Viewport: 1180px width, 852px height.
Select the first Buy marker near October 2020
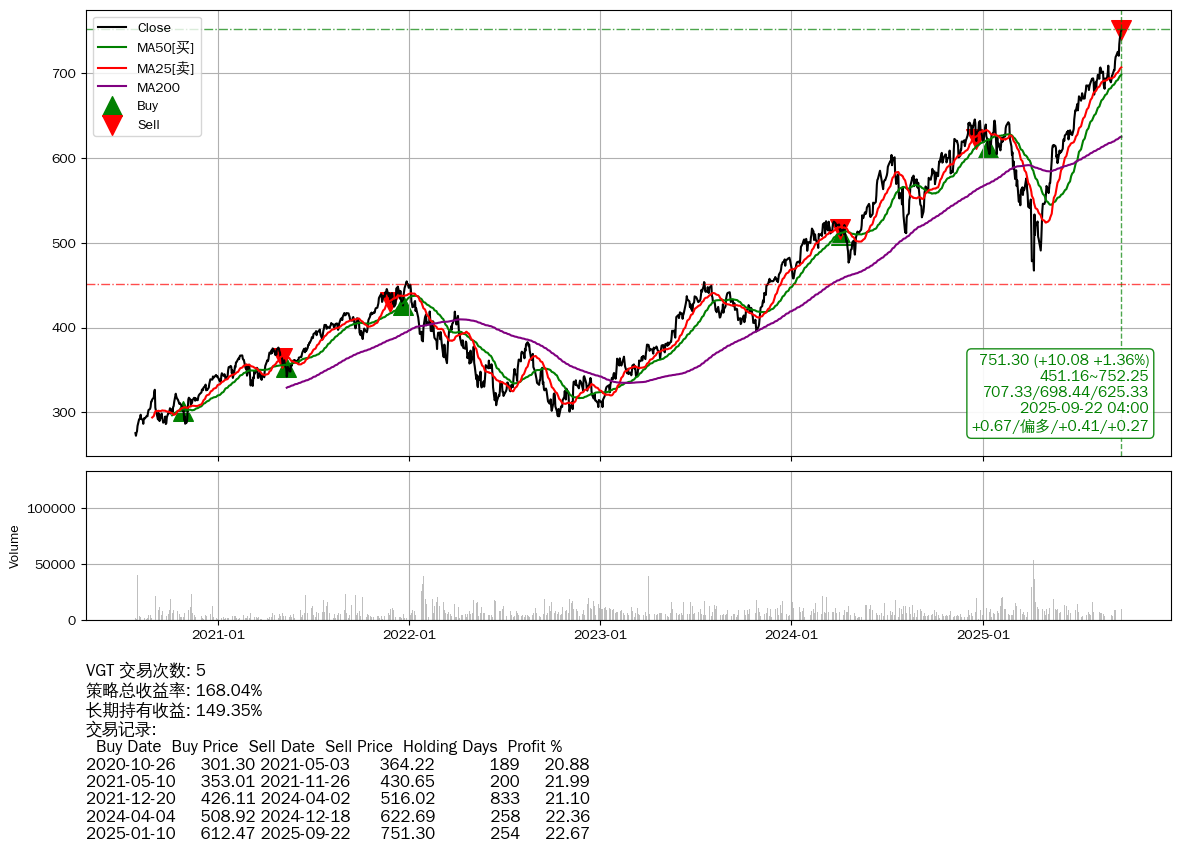point(182,412)
